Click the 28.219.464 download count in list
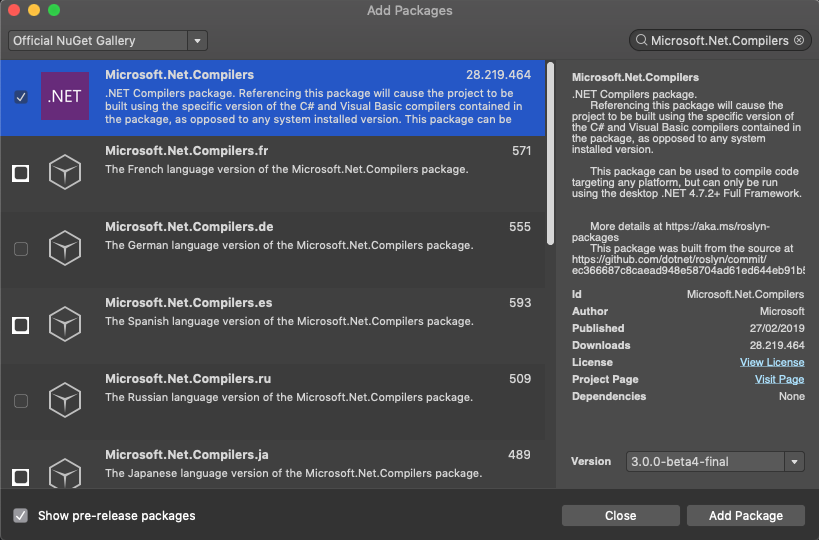 (498, 75)
